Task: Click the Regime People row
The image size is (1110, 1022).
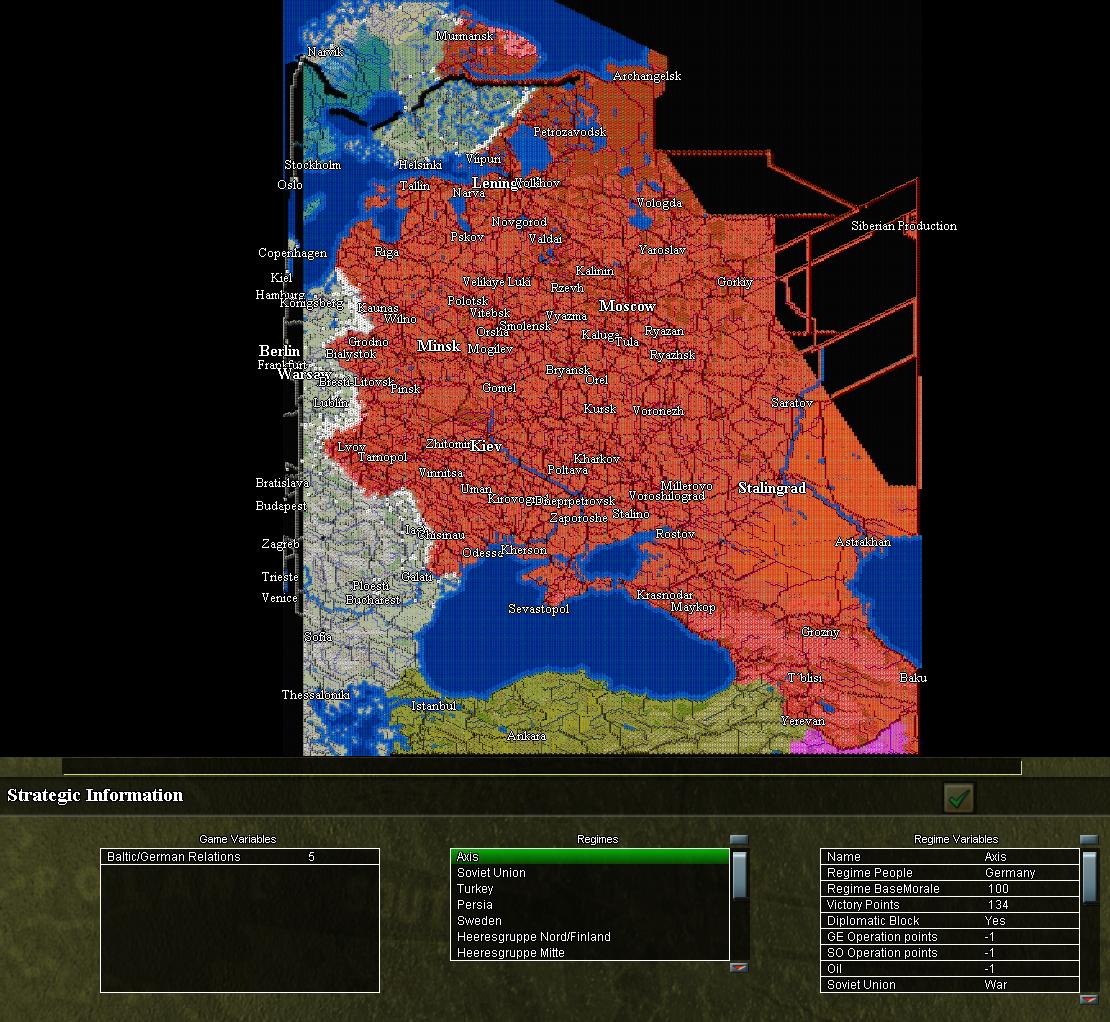Action: [949, 873]
